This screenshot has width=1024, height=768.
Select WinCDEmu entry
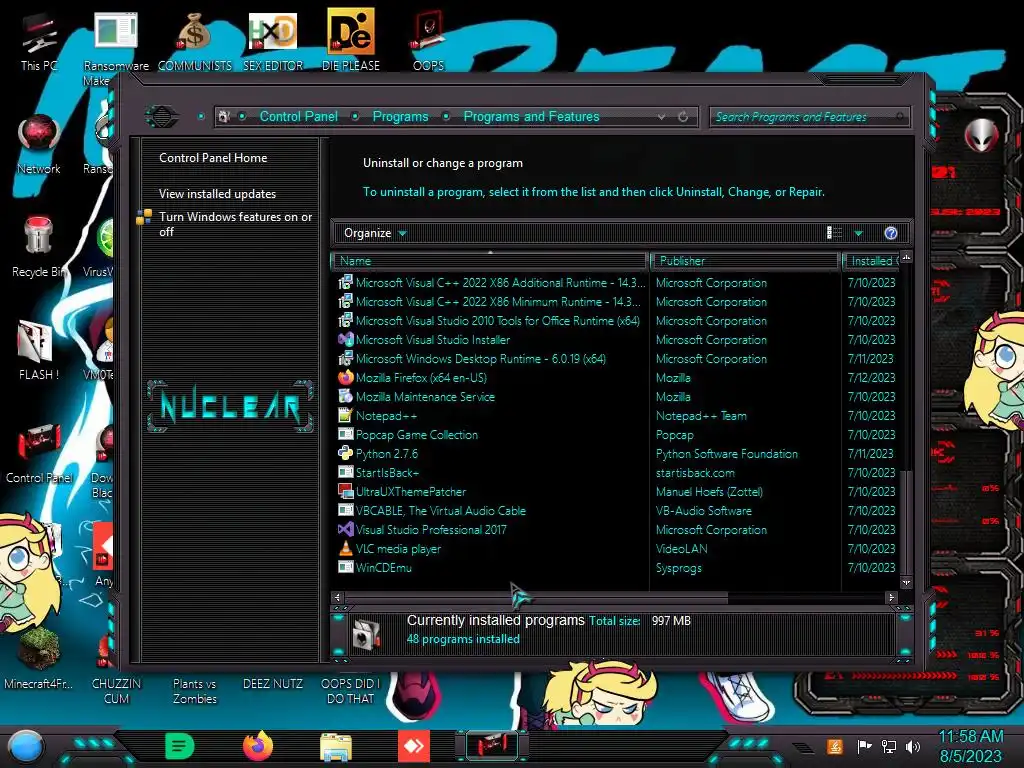click(383, 568)
